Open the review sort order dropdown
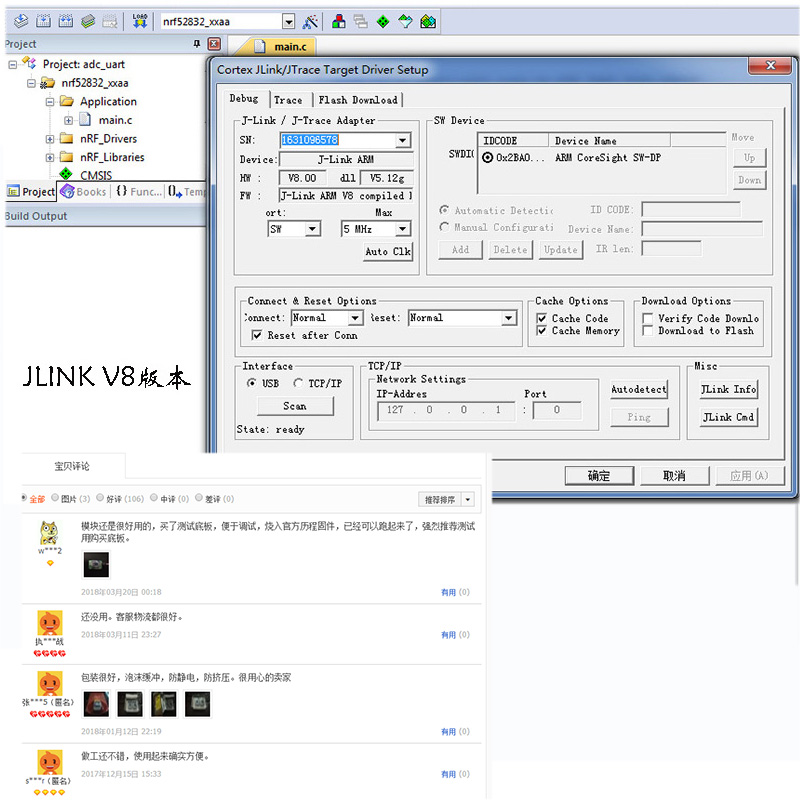This screenshot has width=800, height=800. [x=468, y=499]
